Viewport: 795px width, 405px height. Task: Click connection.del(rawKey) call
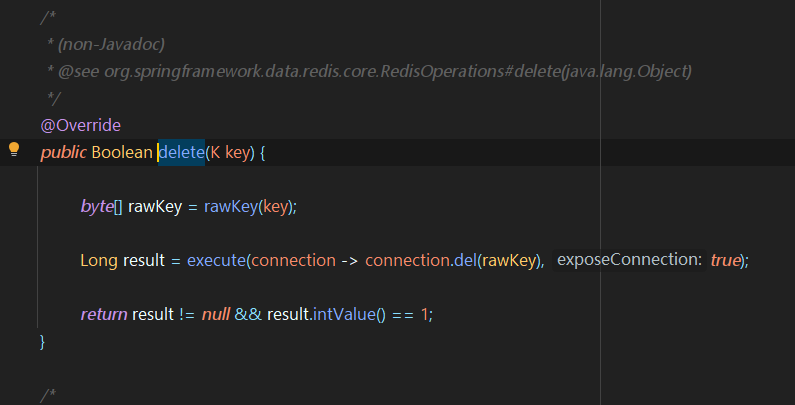pyautogui.click(x=451, y=261)
